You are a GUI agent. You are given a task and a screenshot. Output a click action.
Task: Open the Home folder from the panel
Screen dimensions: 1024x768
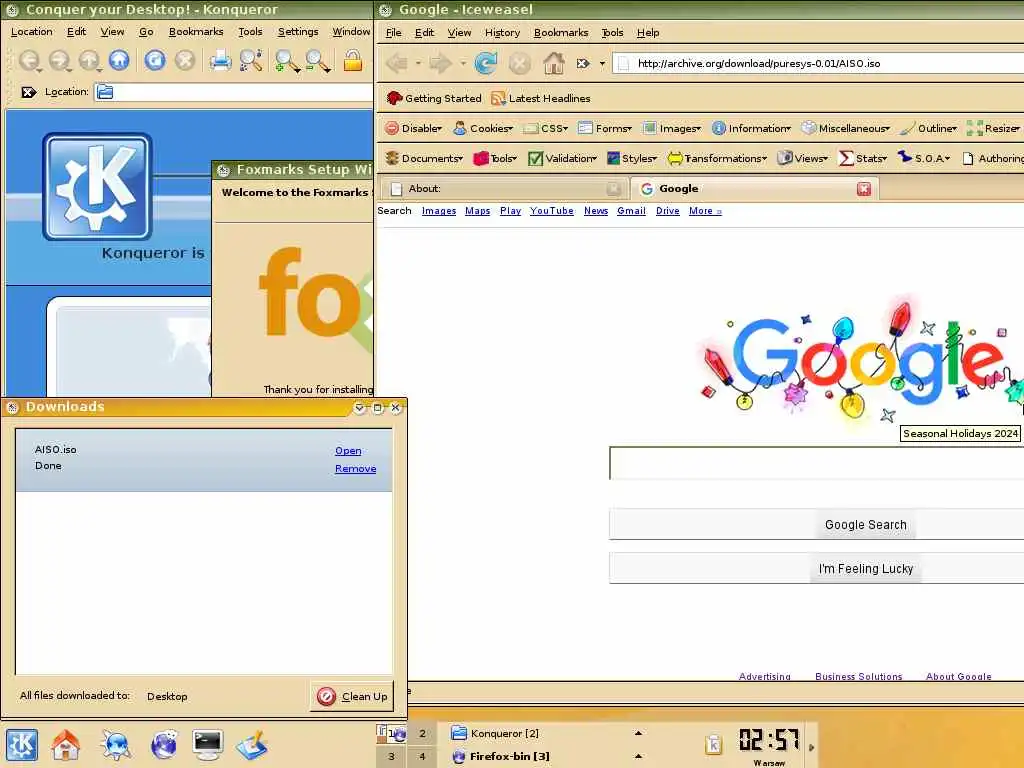tap(66, 744)
